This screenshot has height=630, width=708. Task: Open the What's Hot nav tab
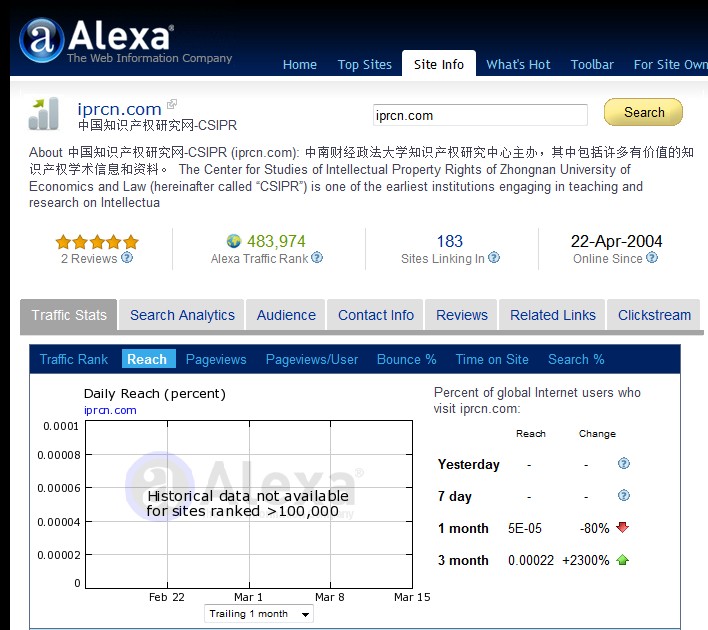pos(518,65)
